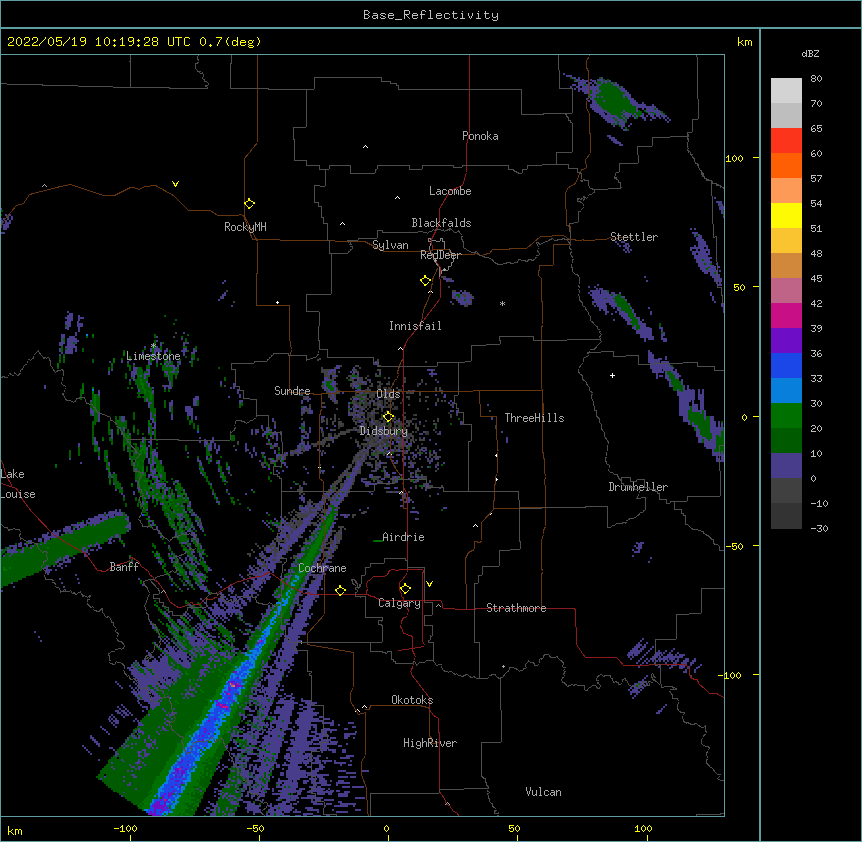Screen dimensions: 862x842
Task: Click the Cochrane city label
Action: click(322, 568)
